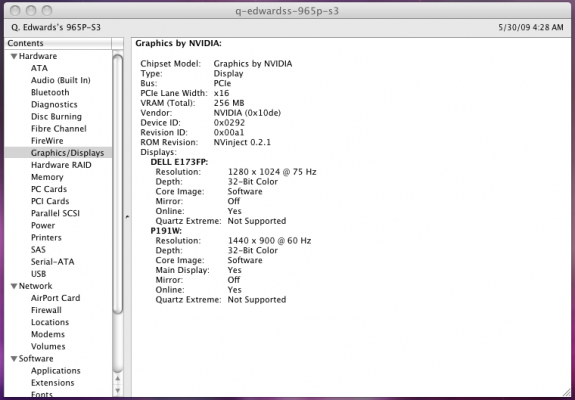This screenshot has width=575, height=400.
Task: Open Applications under Software
Action: click(x=55, y=371)
